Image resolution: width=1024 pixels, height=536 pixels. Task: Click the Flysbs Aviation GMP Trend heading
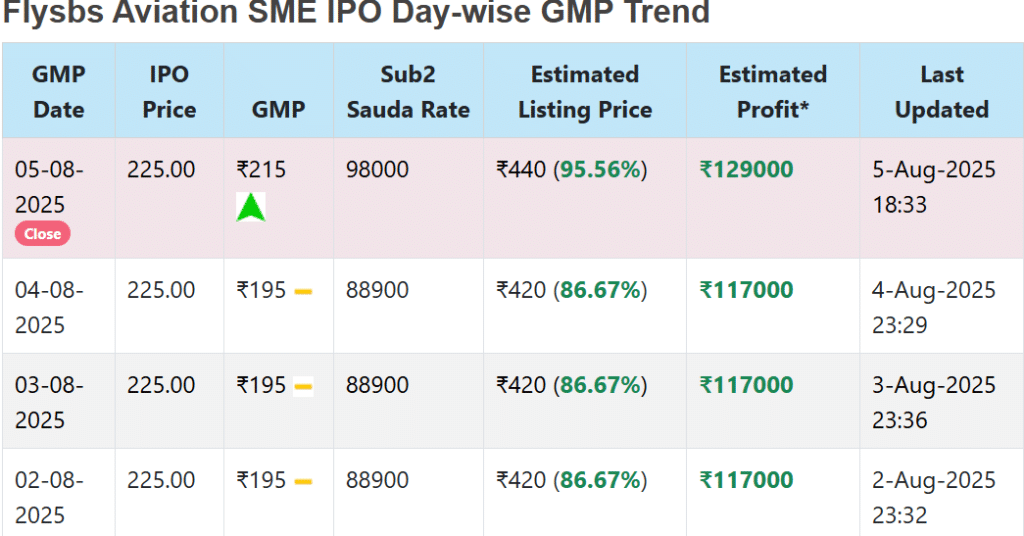(x=356, y=12)
